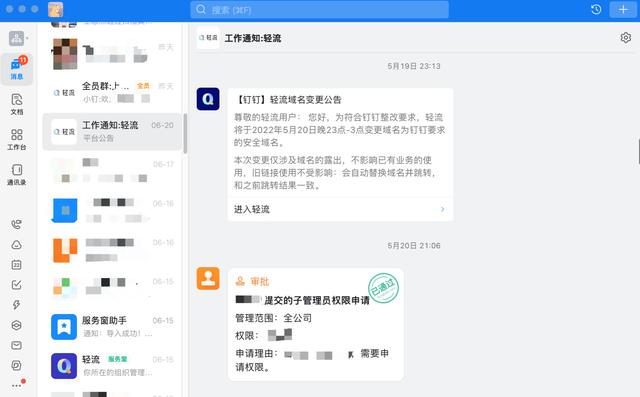The image size is (640, 397).
Task: Open the 全员群 group conversation
Action: click(112, 92)
